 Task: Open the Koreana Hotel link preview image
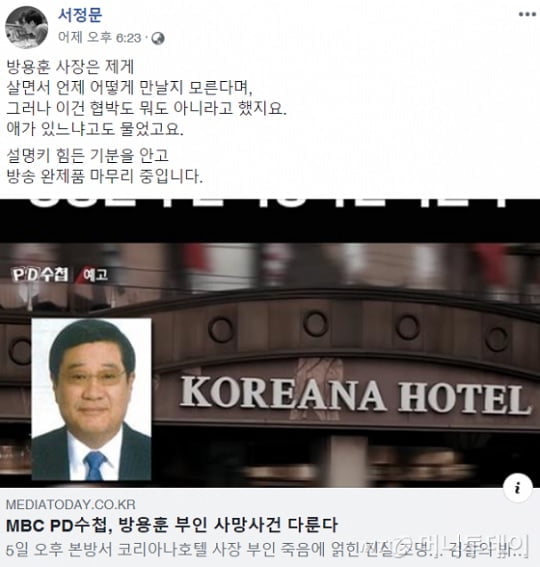270,343
